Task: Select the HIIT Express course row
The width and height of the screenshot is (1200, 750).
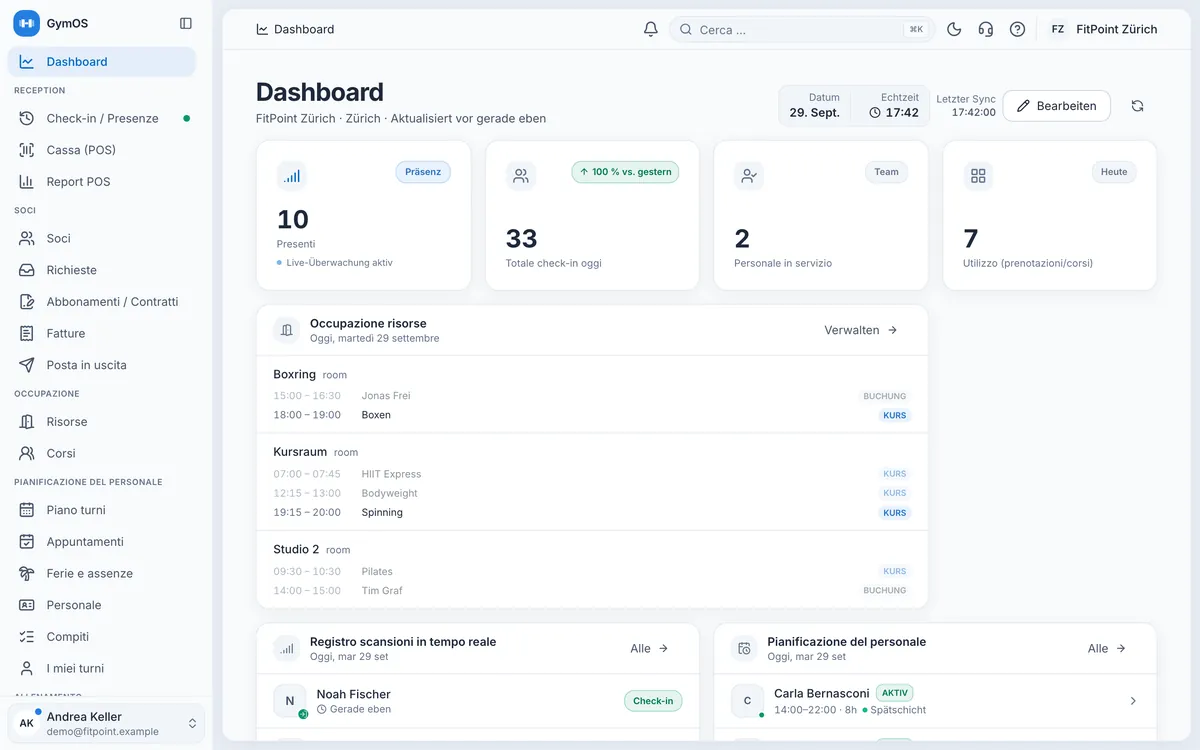Action: pyautogui.click(x=592, y=474)
